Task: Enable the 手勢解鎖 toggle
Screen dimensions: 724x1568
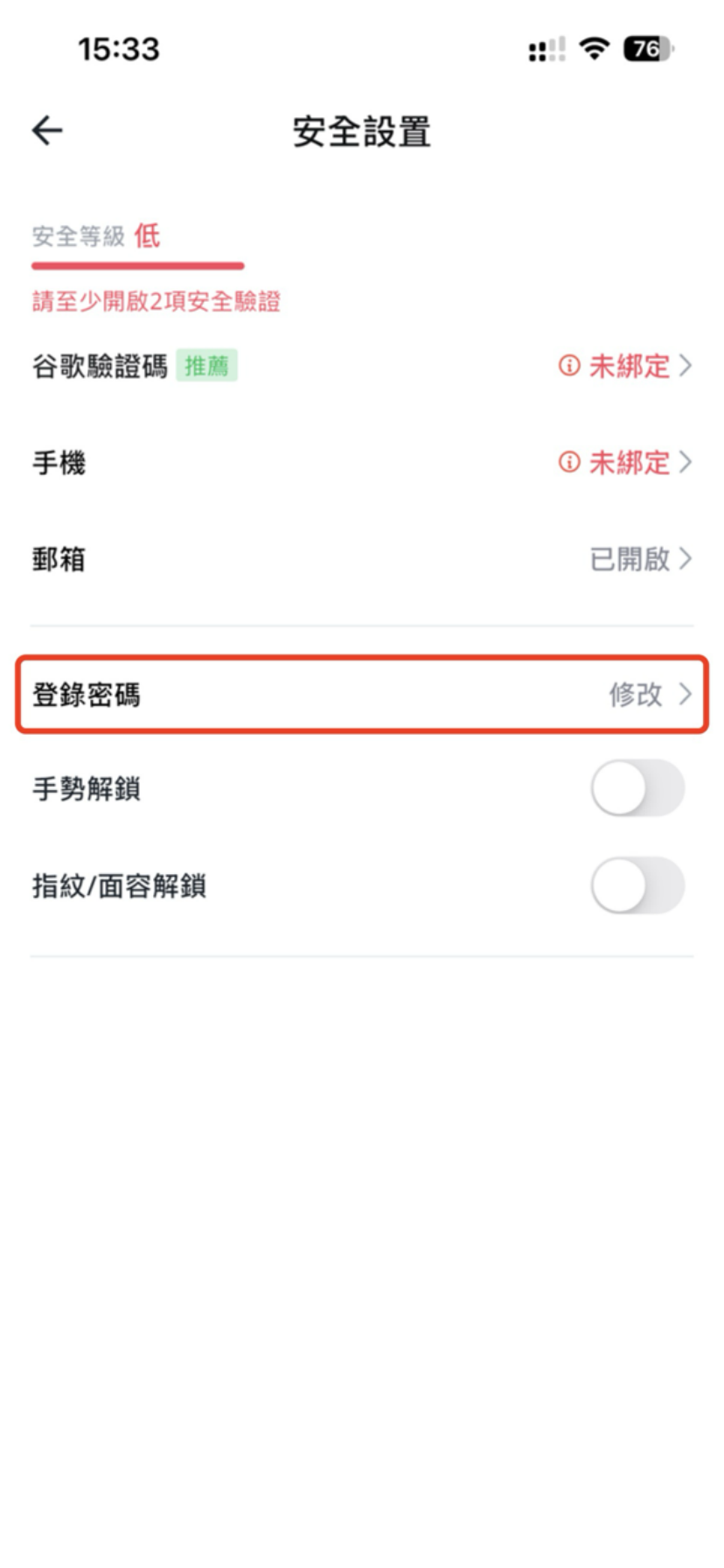Action: point(637,788)
